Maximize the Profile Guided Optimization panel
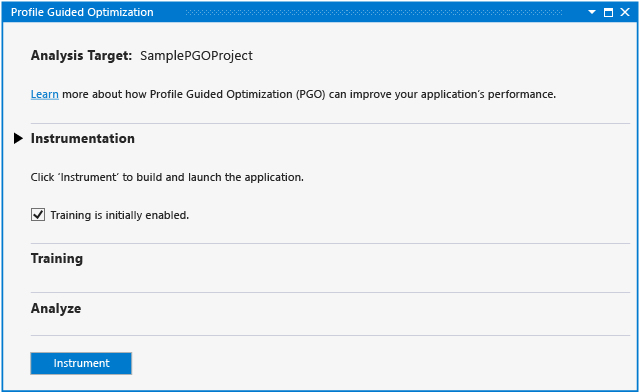Screen dimensions: 639x392 click(x=608, y=12)
